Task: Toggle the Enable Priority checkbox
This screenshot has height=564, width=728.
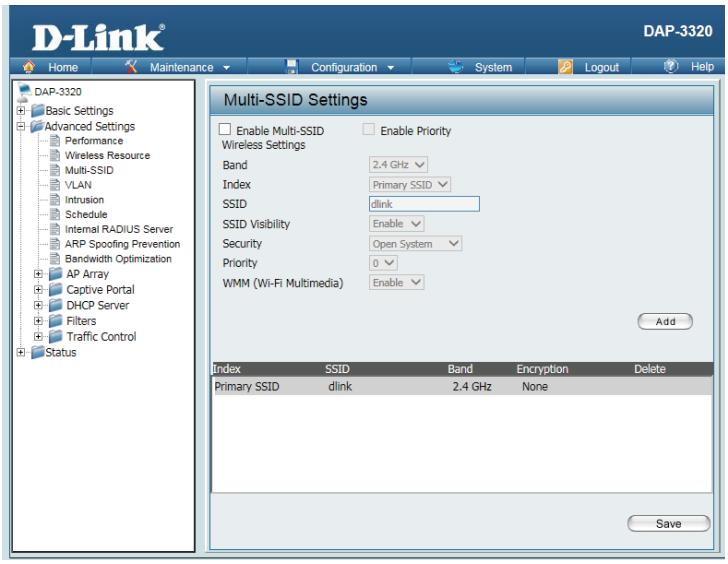Action: [369, 129]
